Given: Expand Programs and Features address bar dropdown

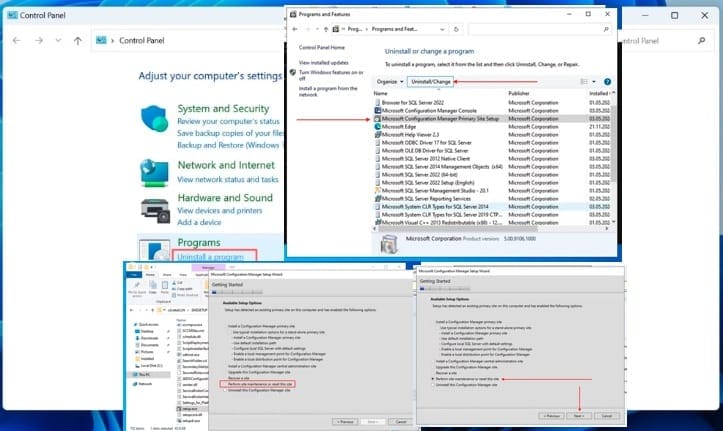Looking at the screenshot, I should (x=442, y=29).
